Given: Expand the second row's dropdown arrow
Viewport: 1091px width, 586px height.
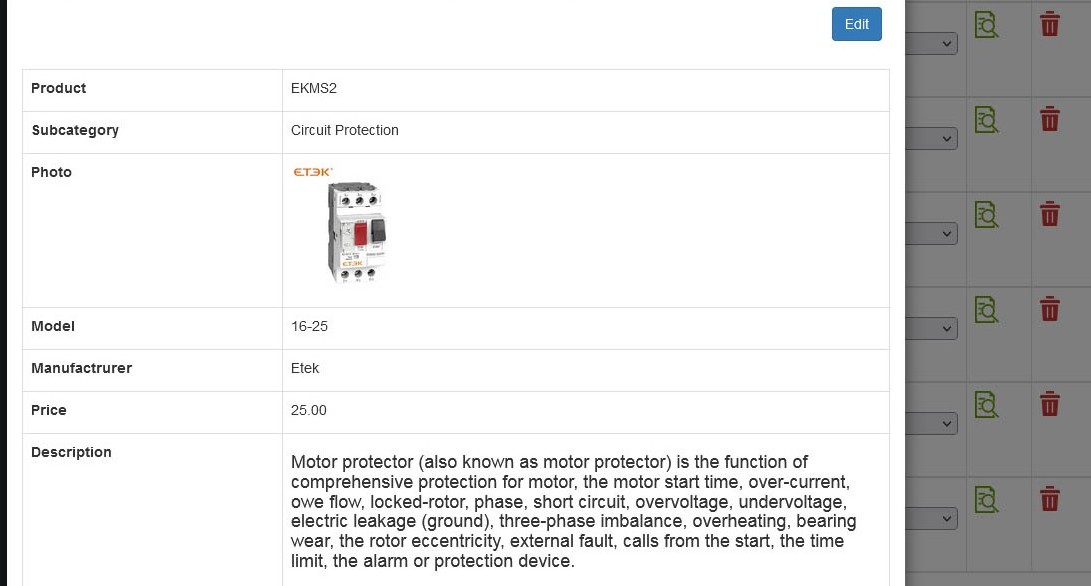Looking at the screenshot, I should click(946, 138).
